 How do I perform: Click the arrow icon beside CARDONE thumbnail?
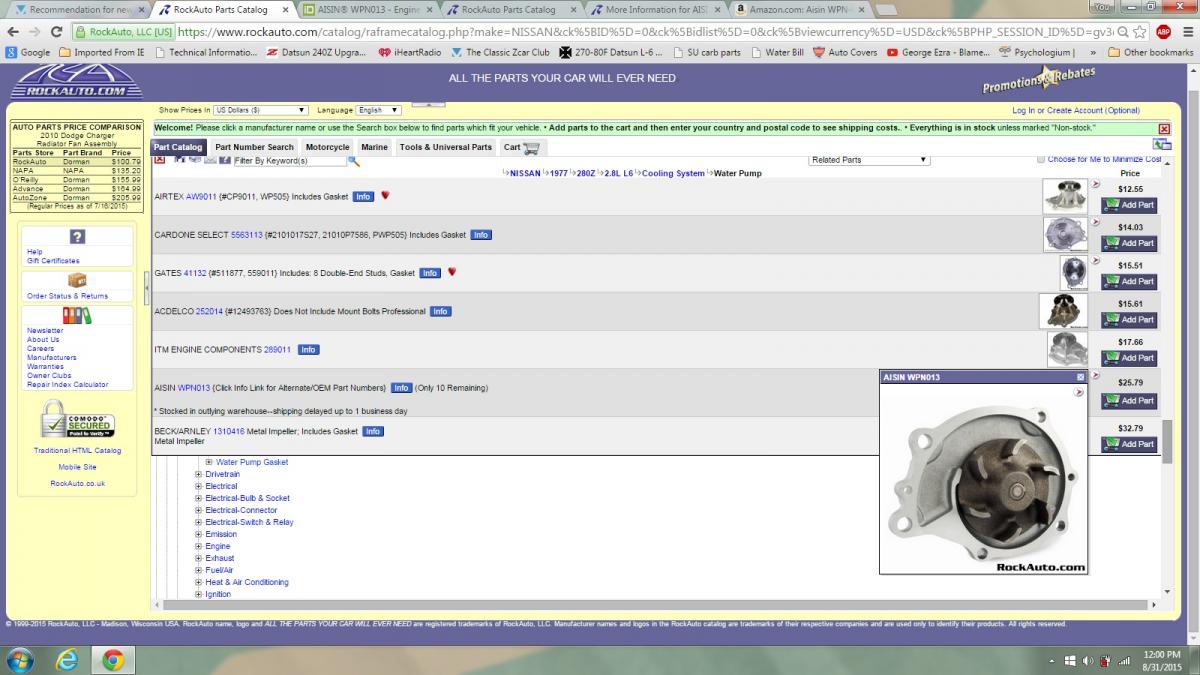click(x=1095, y=222)
